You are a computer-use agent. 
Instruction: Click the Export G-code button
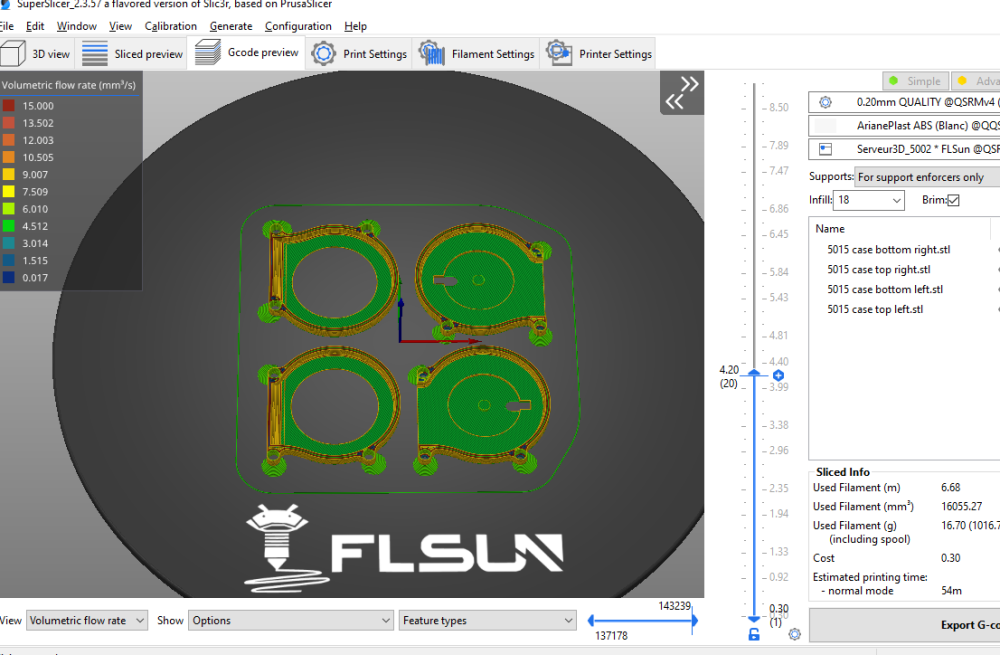(x=905, y=625)
